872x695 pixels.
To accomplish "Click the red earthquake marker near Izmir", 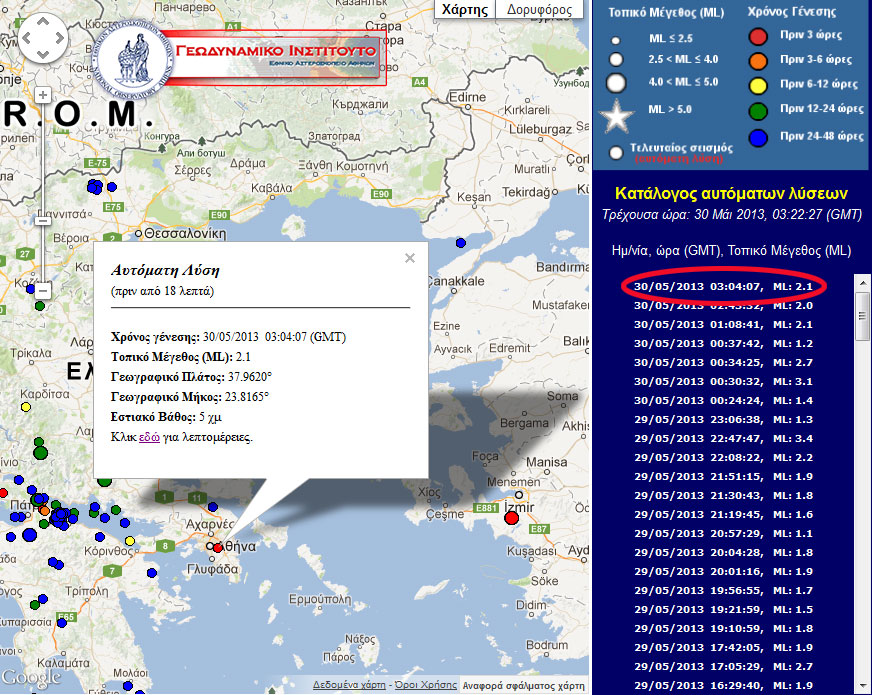I will pyautogui.click(x=512, y=517).
